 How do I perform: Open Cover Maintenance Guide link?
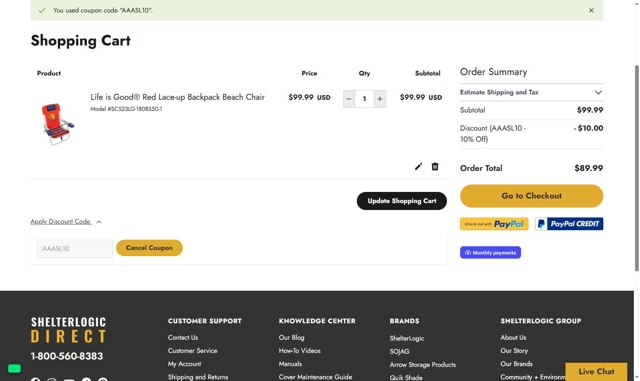[315, 377]
